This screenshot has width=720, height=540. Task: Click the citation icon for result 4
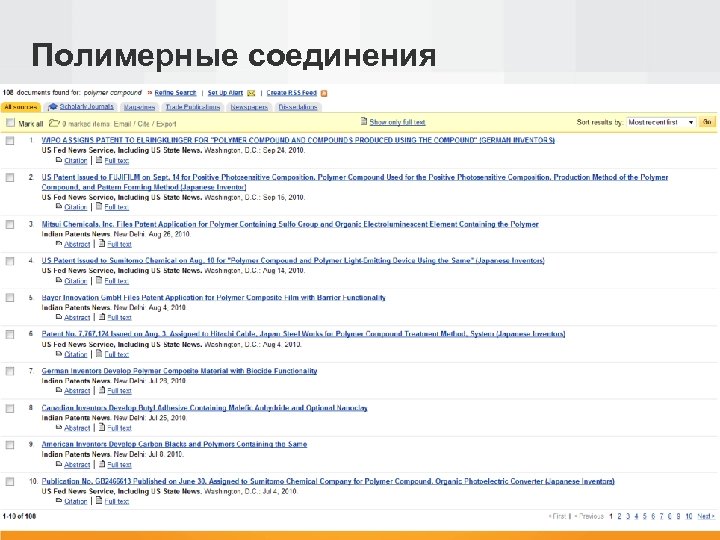(59, 280)
